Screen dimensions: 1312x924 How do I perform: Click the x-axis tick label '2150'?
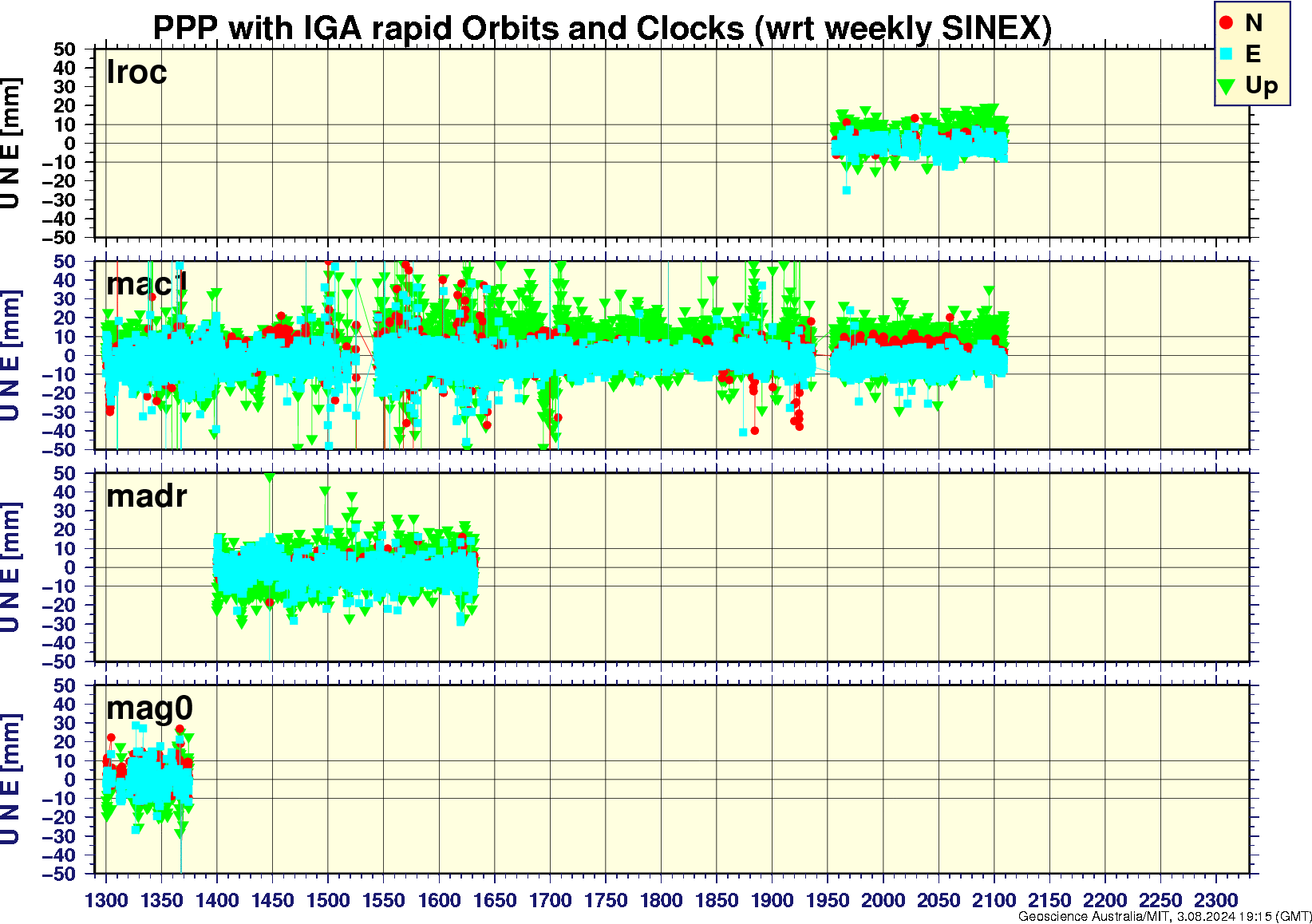pos(1049,900)
